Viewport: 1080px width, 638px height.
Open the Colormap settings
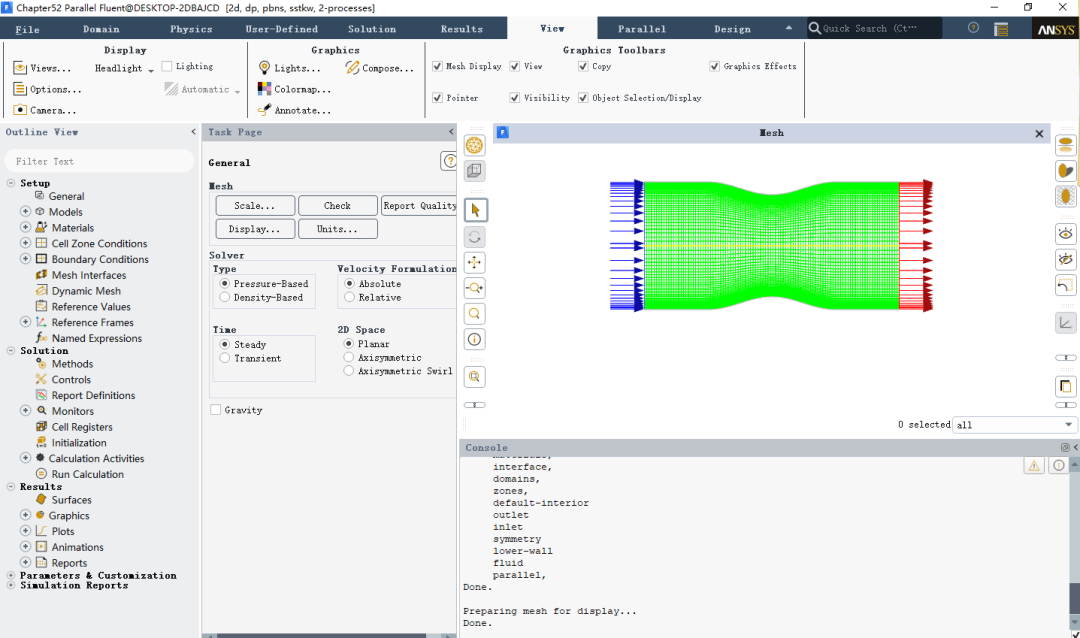pyautogui.click(x=294, y=89)
